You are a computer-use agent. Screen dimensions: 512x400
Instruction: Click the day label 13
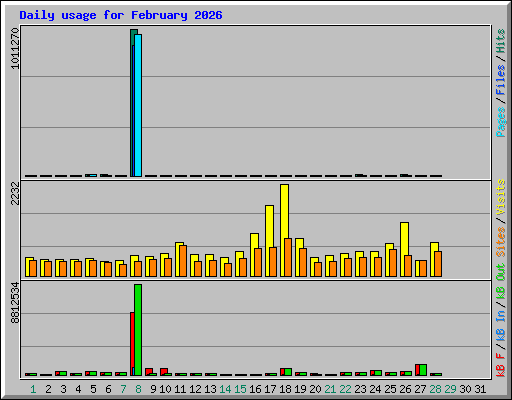(x=210, y=389)
